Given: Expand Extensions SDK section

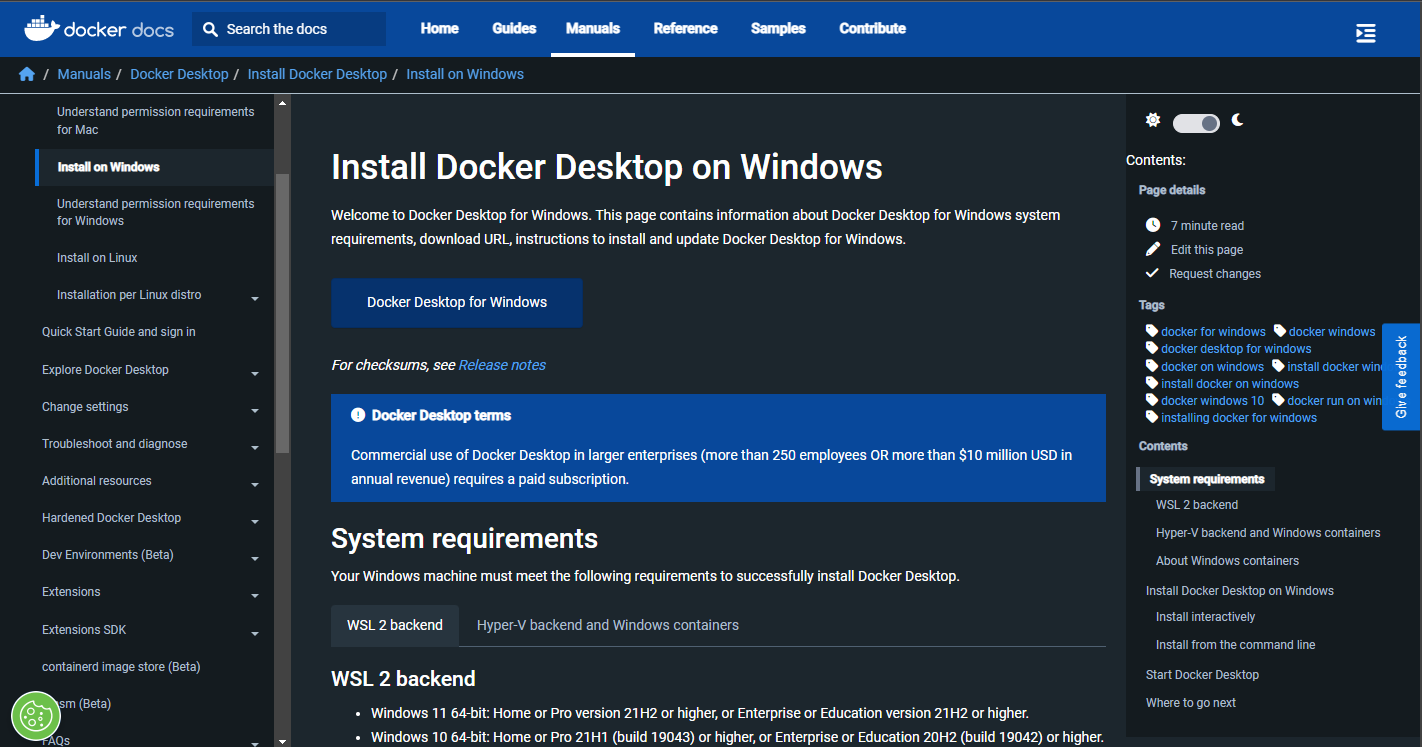Looking at the screenshot, I should click(x=255, y=633).
